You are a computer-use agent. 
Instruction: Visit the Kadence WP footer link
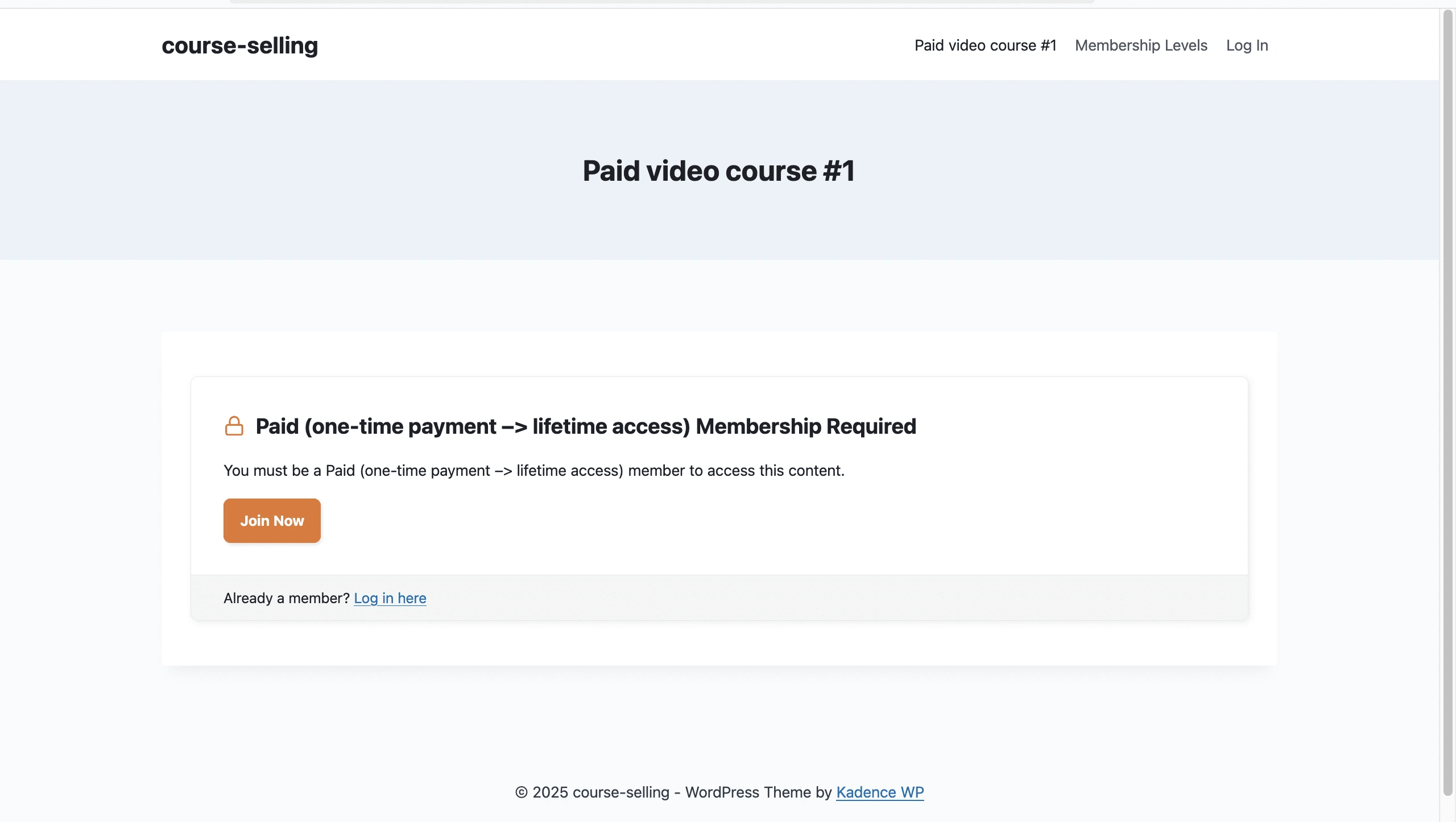[x=880, y=792]
